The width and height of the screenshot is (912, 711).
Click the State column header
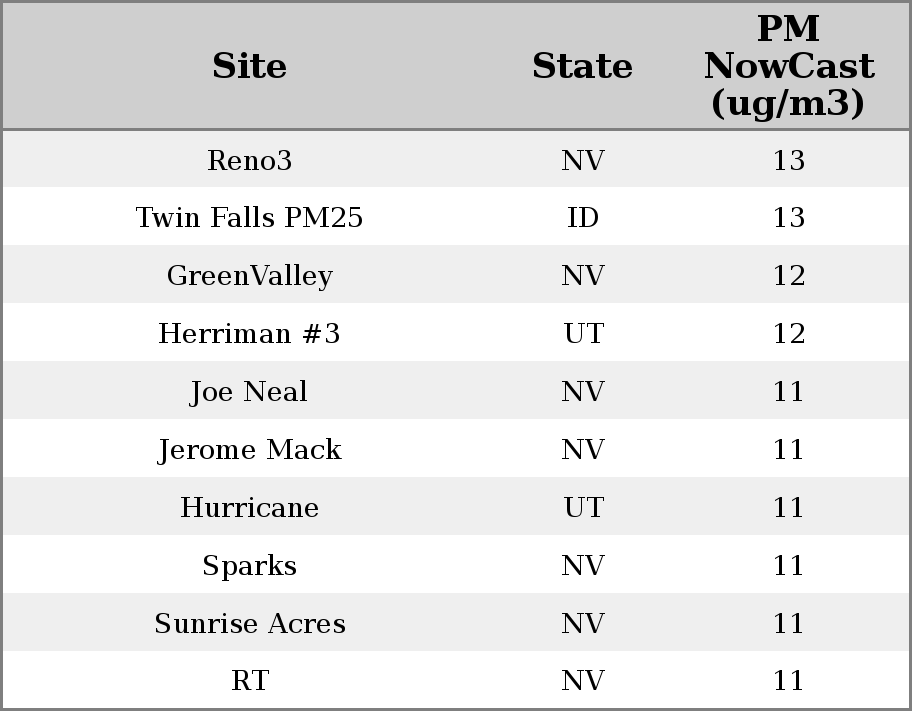pyautogui.click(x=582, y=66)
